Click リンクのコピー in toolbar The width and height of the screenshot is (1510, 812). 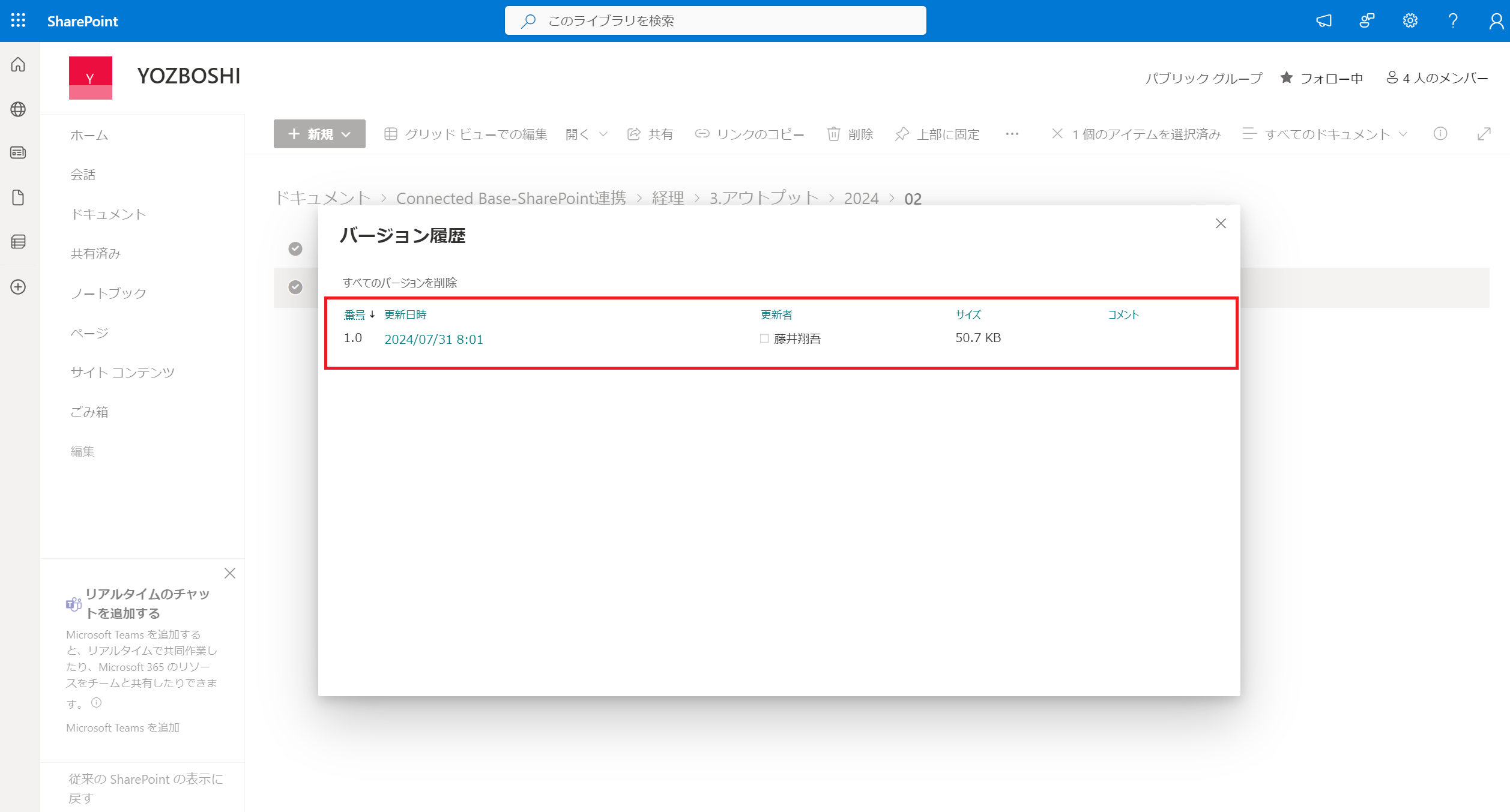(749, 134)
